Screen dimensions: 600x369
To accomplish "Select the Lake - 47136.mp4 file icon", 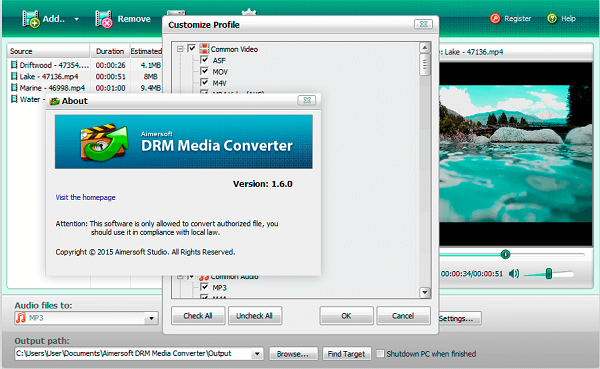I will tap(14, 76).
